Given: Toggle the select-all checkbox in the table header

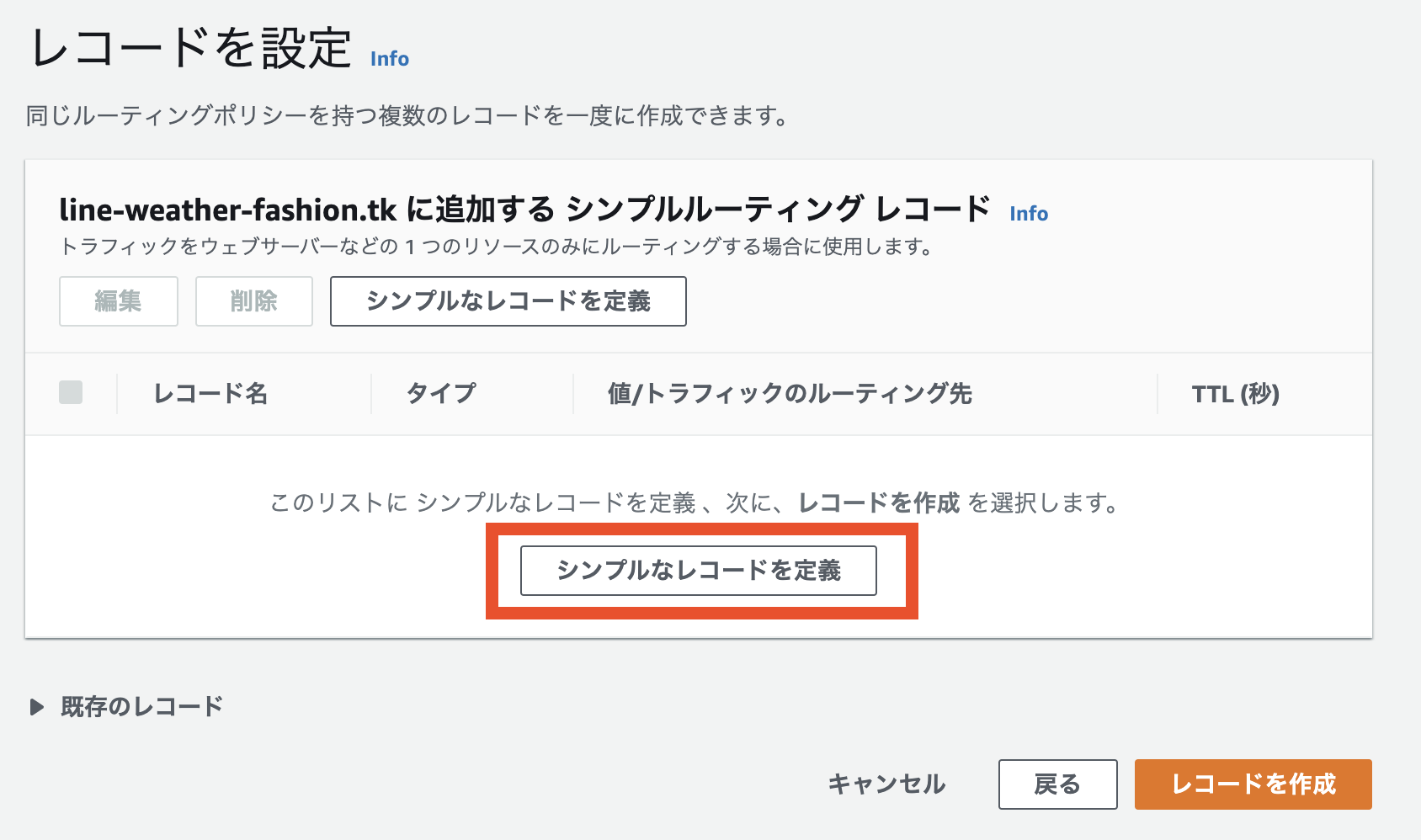Looking at the screenshot, I should click(x=71, y=391).
